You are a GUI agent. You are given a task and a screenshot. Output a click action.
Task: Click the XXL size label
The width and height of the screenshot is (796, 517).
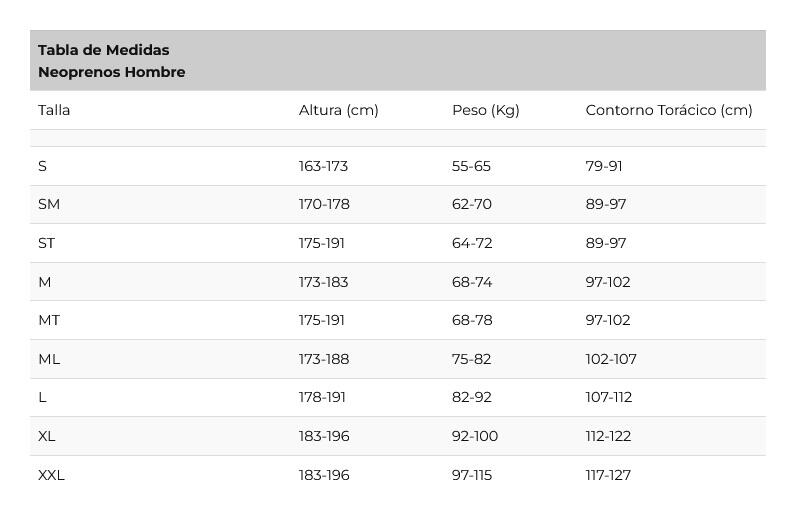51,475
